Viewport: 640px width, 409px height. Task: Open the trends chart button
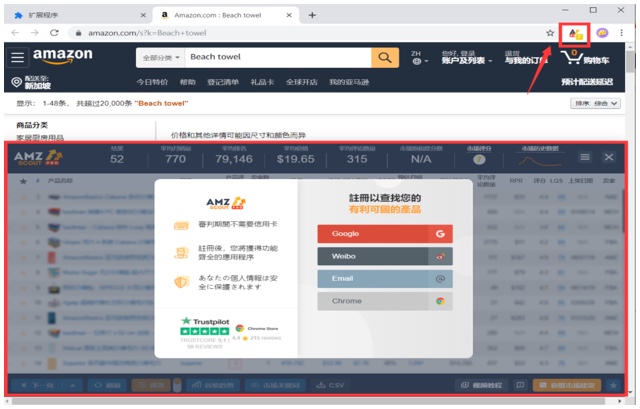(213, 385)
